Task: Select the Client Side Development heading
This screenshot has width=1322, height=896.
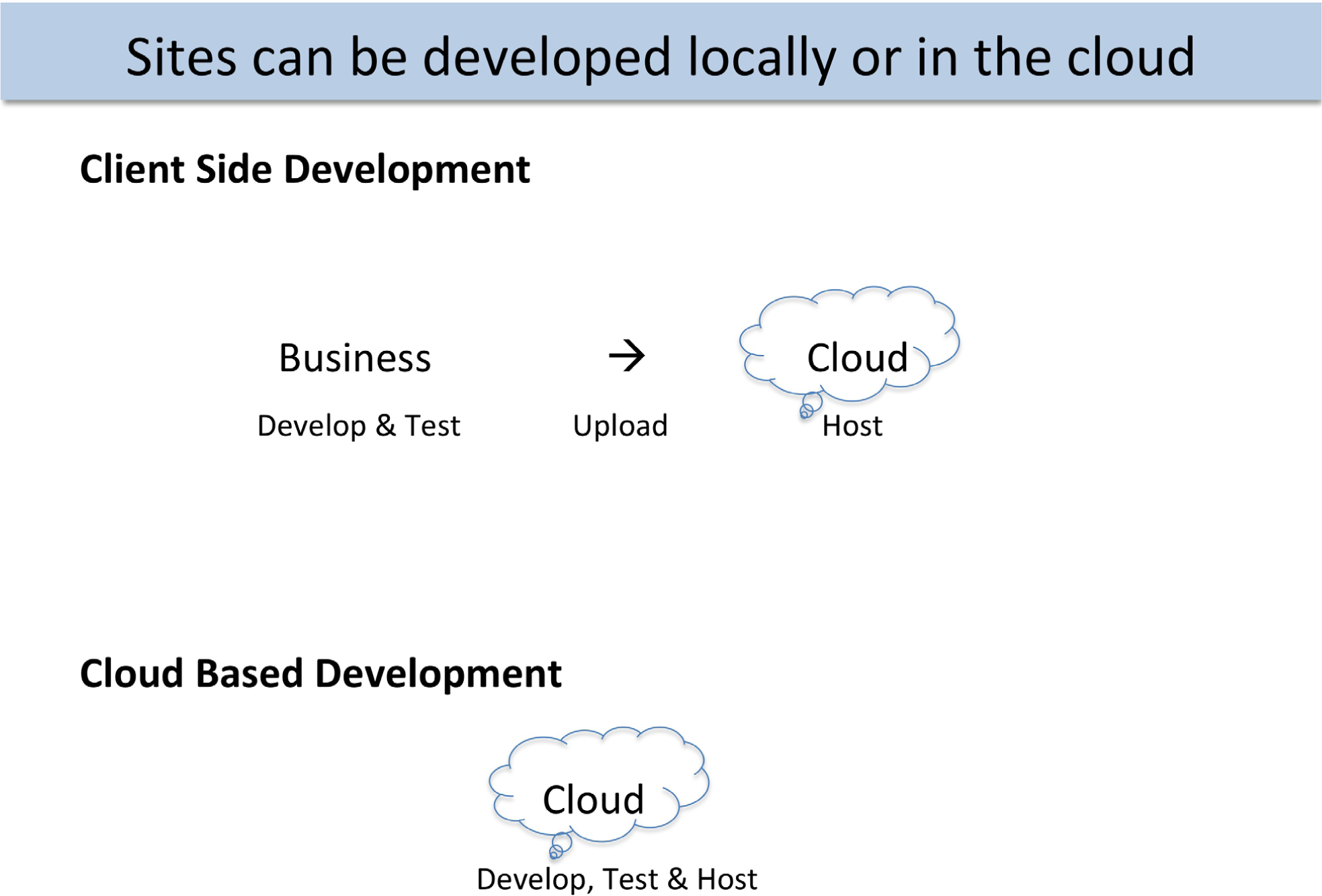Action: pyautogui.click(x=305, y=169)
